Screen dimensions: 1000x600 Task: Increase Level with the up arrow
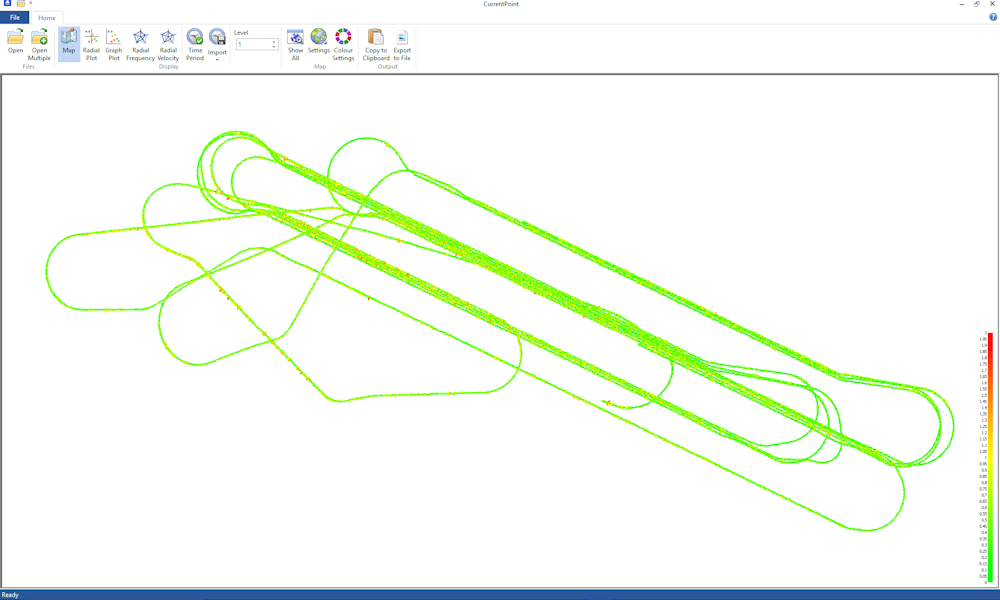click(274, 42)
